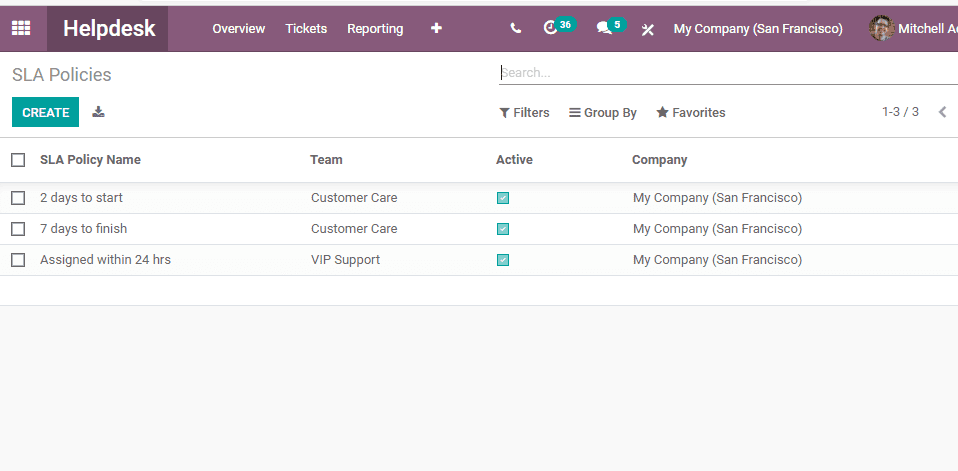
Task: Click the CREATE button
Action: pos(45,112)
